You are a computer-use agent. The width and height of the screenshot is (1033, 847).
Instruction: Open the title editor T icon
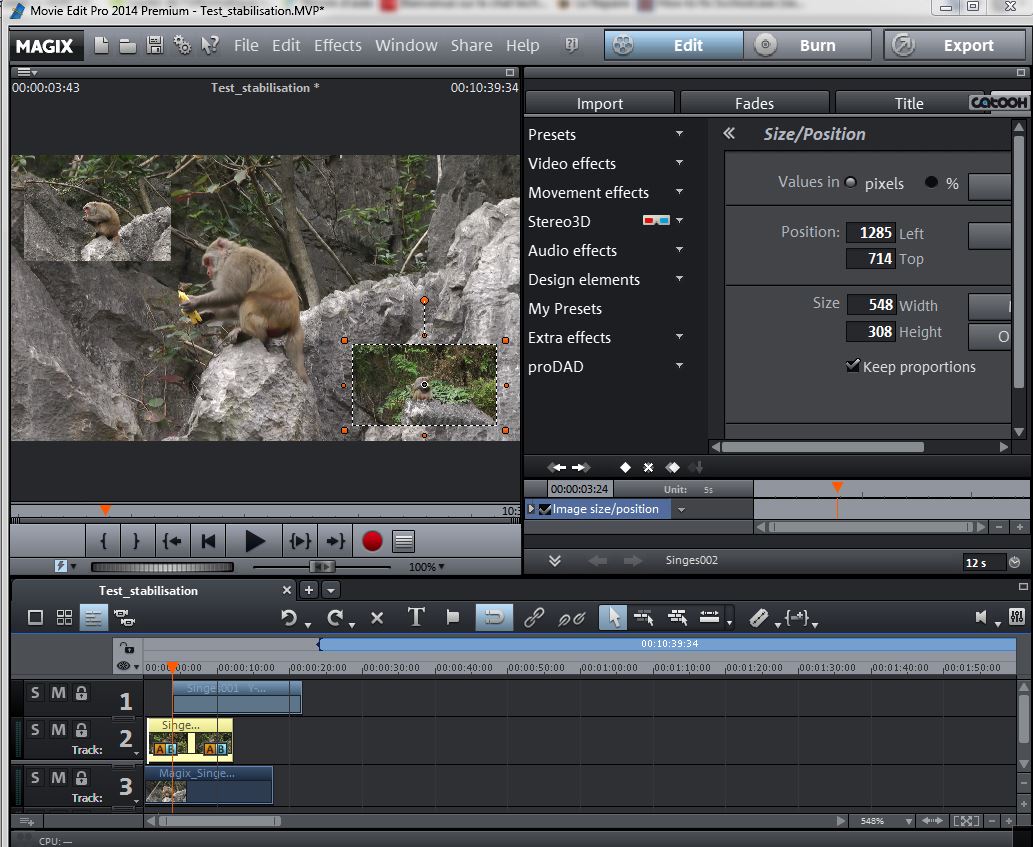pos(416,617)
